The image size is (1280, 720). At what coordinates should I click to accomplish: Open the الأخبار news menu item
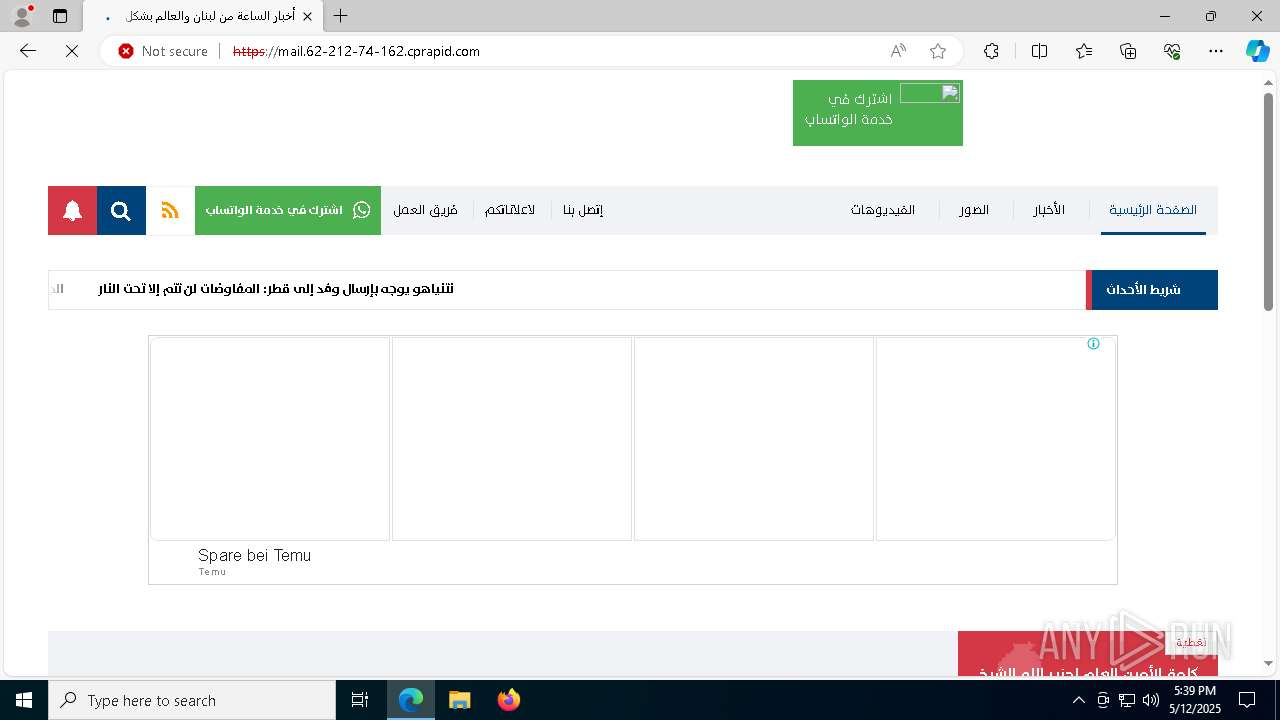1049,210
